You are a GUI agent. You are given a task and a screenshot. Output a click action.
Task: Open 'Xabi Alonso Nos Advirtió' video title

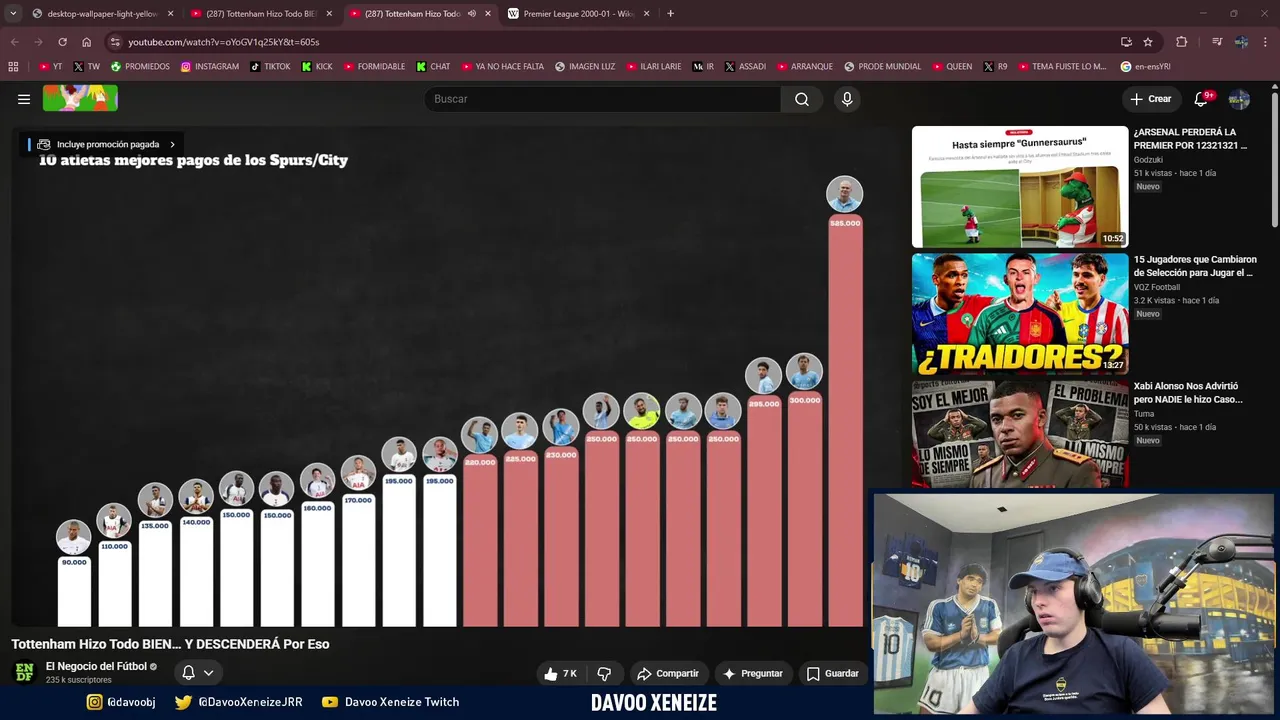[x=1188, y=393]
